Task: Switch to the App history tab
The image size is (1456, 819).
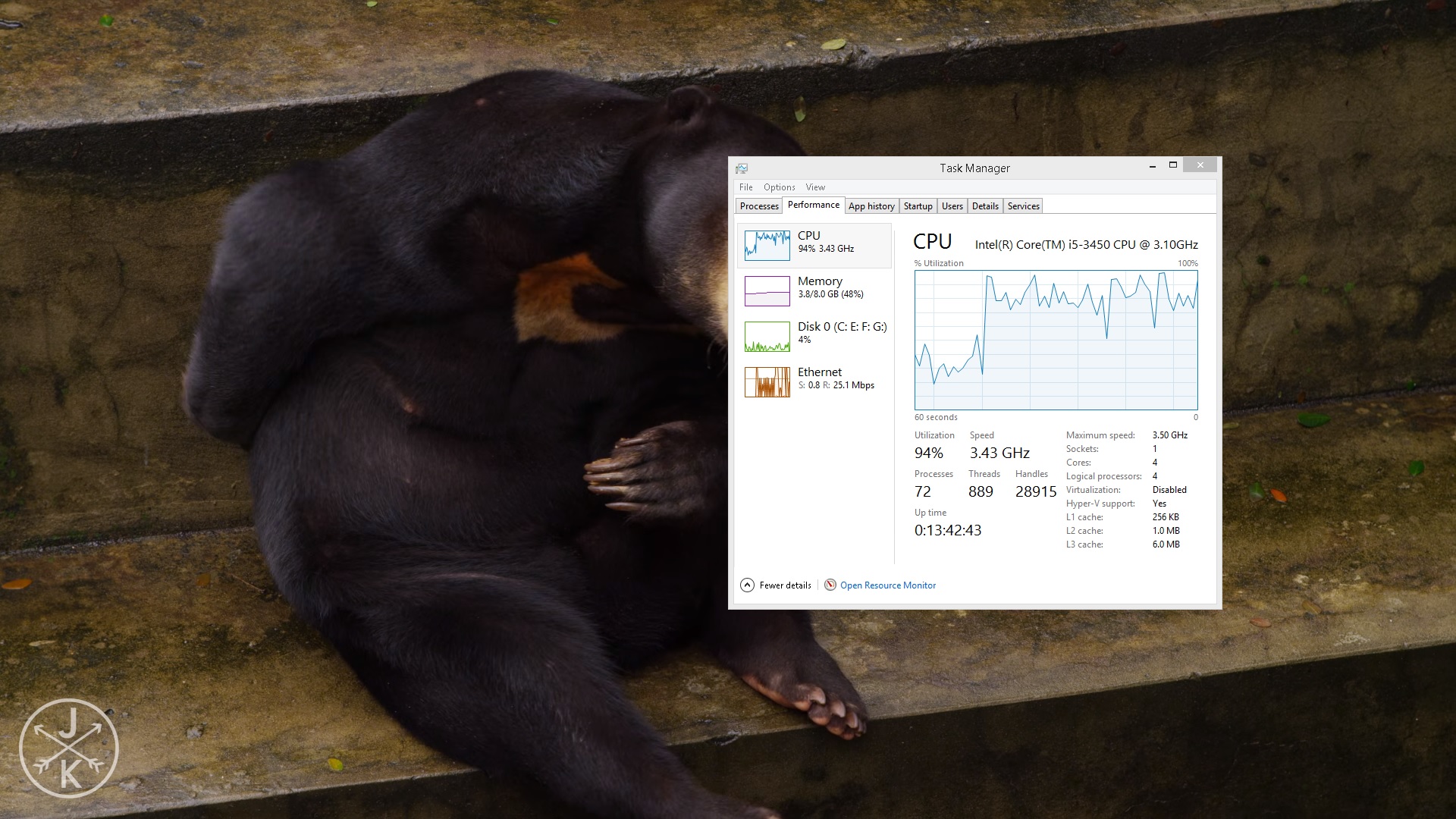Action: click(x=871, y=206)
